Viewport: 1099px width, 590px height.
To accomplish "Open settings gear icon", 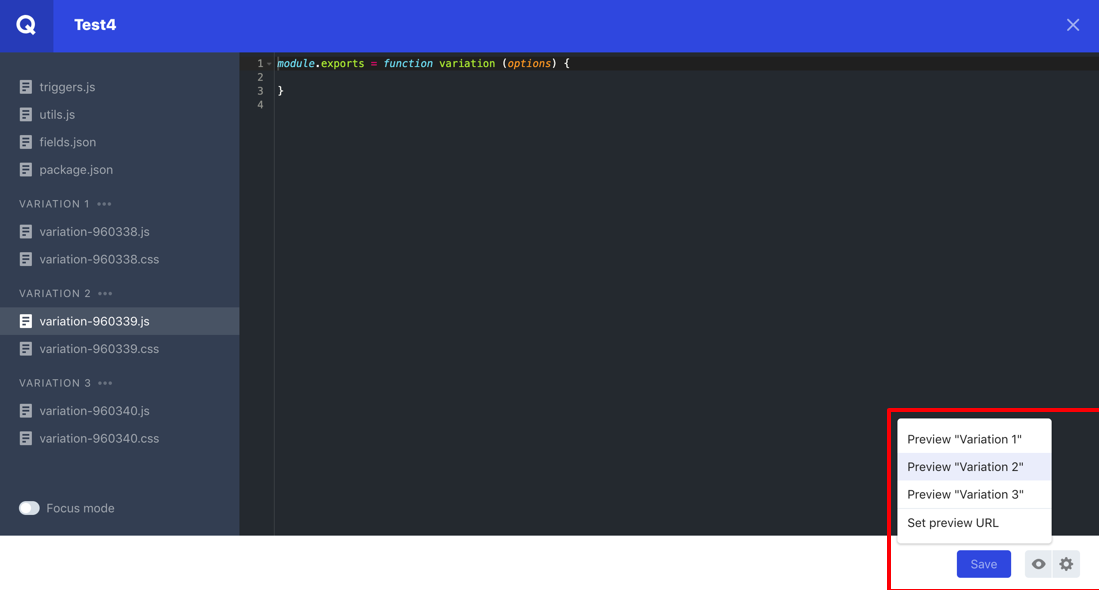I will click(1066, 564).
